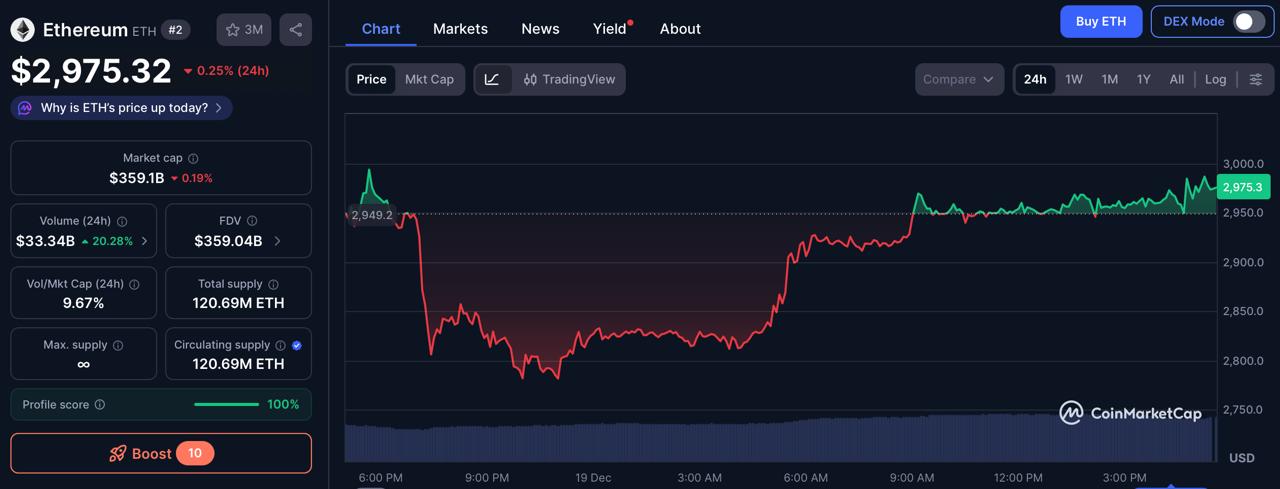Click the verified badge next to Circulating supply
The height and width of the screenshot is (489, 1280).
(x=297, y=345)
